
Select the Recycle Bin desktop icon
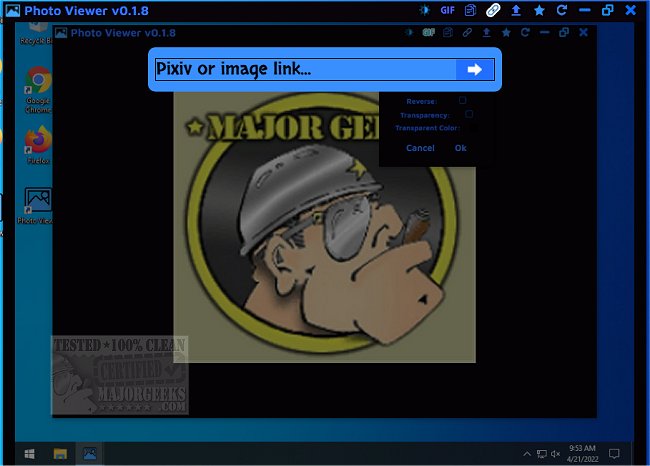coord(36,34)
